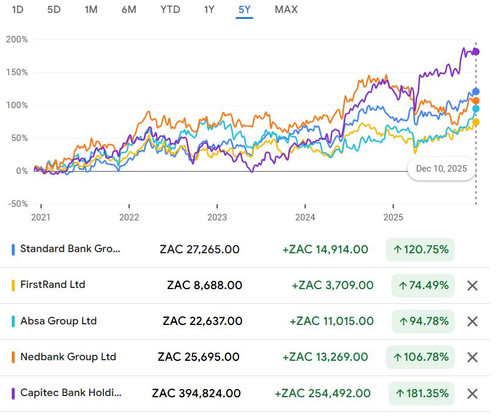Open Absa Group Ltd stock name

58,321
